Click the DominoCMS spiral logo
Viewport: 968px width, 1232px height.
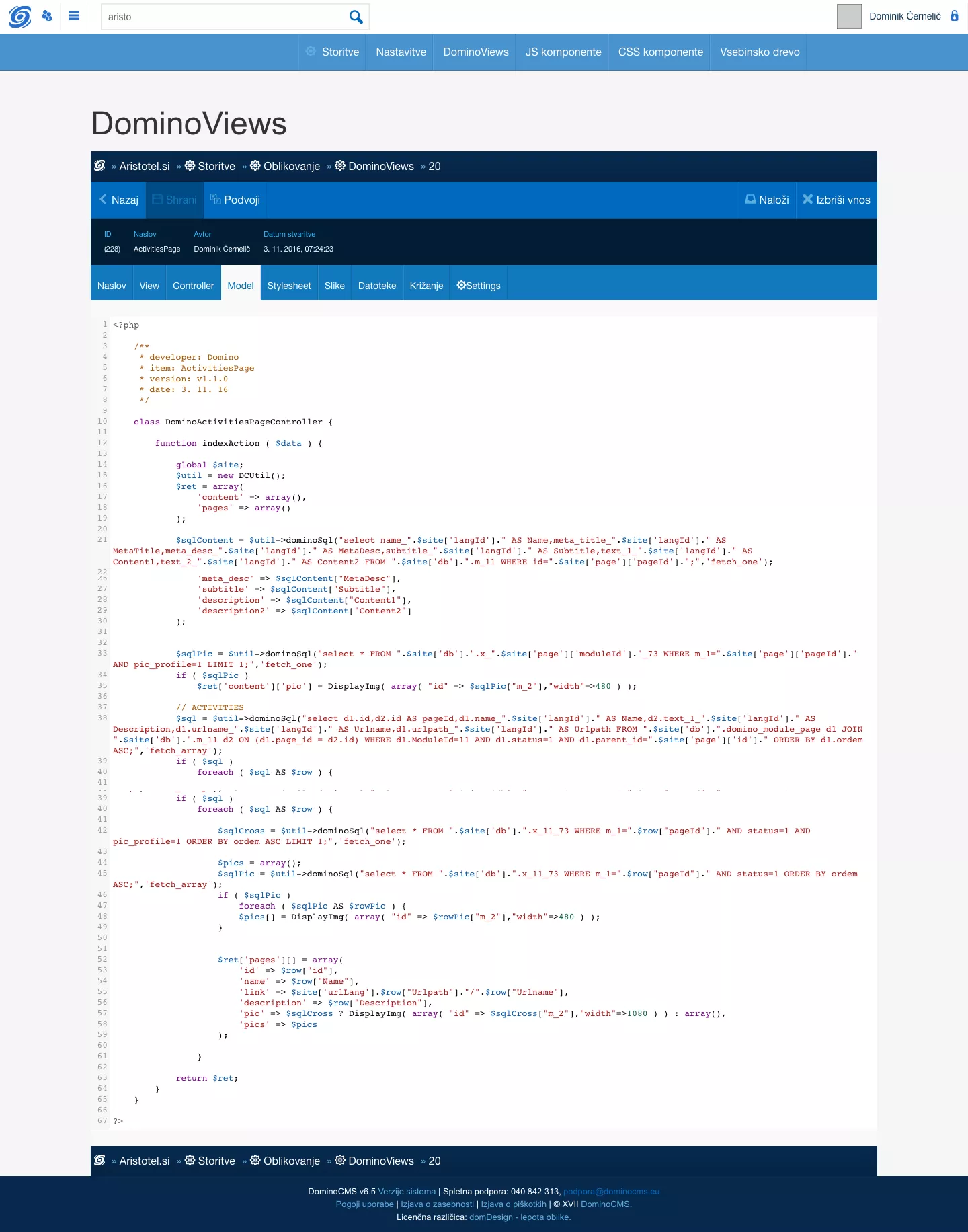point(20,16)
